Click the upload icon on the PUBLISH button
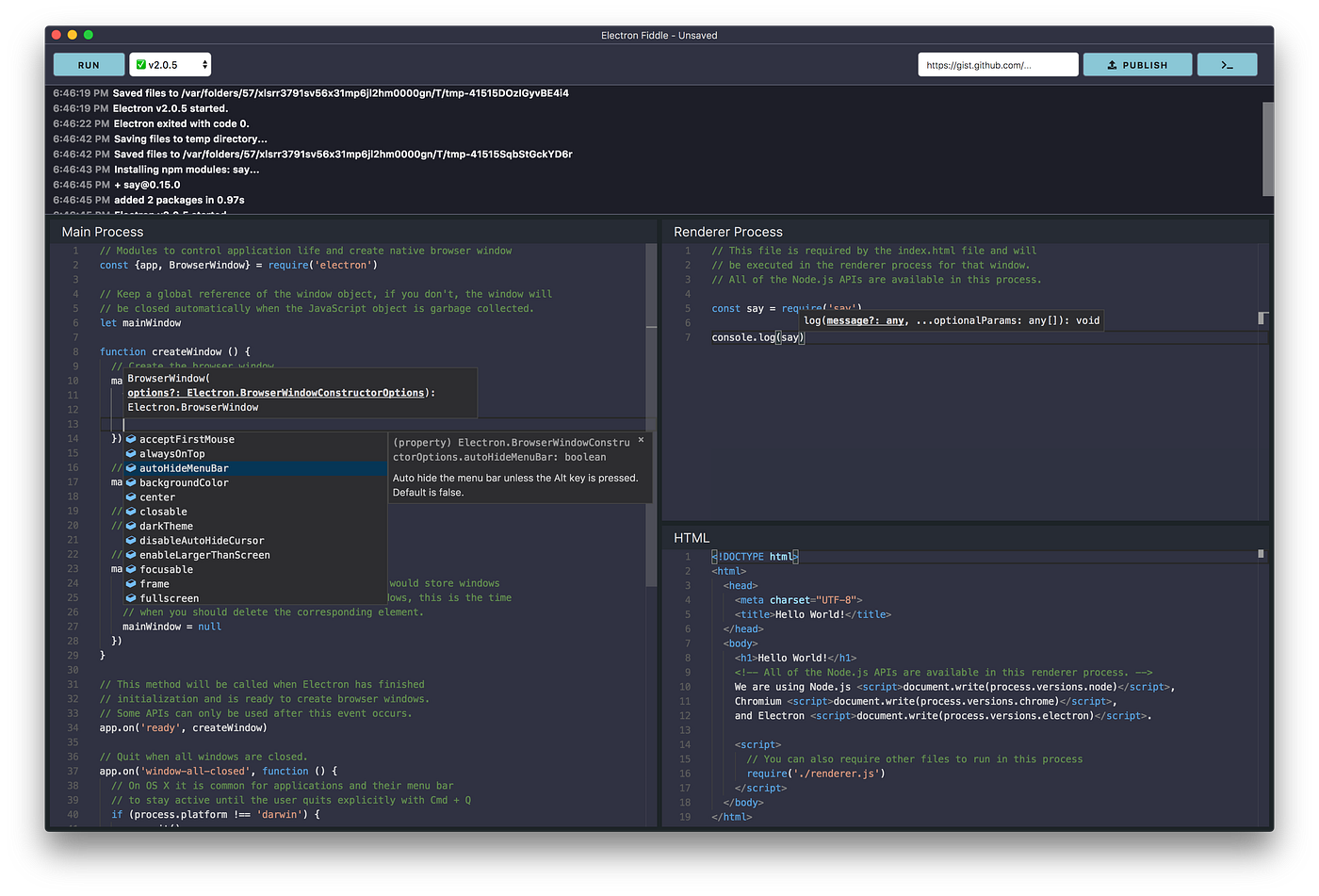This screenshot has height=896, width=1319. (1113, 64)
